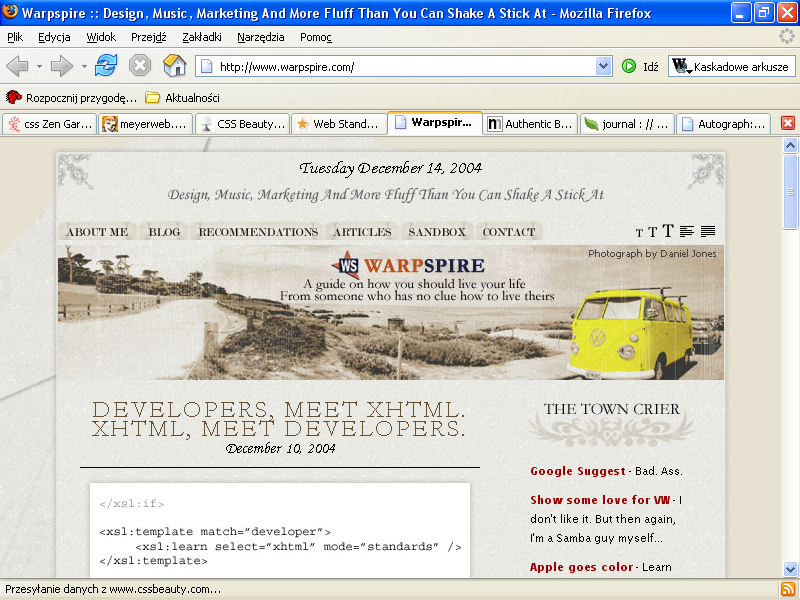Open the CONTACT navigation link
800x600 pixels.
509,232
